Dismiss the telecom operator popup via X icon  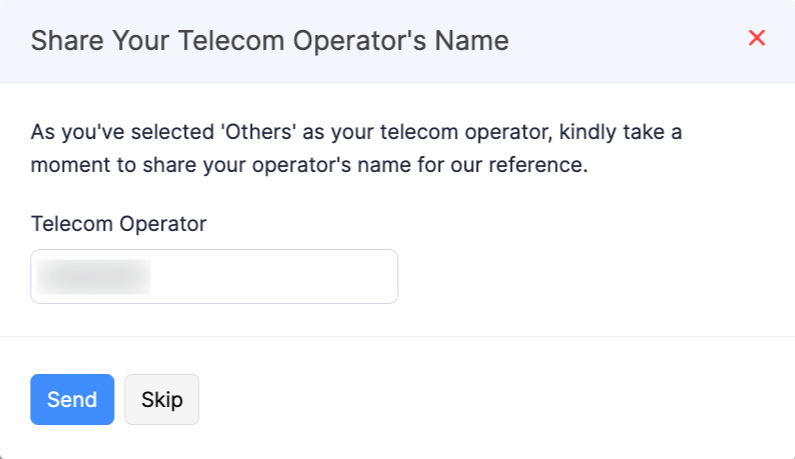[x=757, y=38]
